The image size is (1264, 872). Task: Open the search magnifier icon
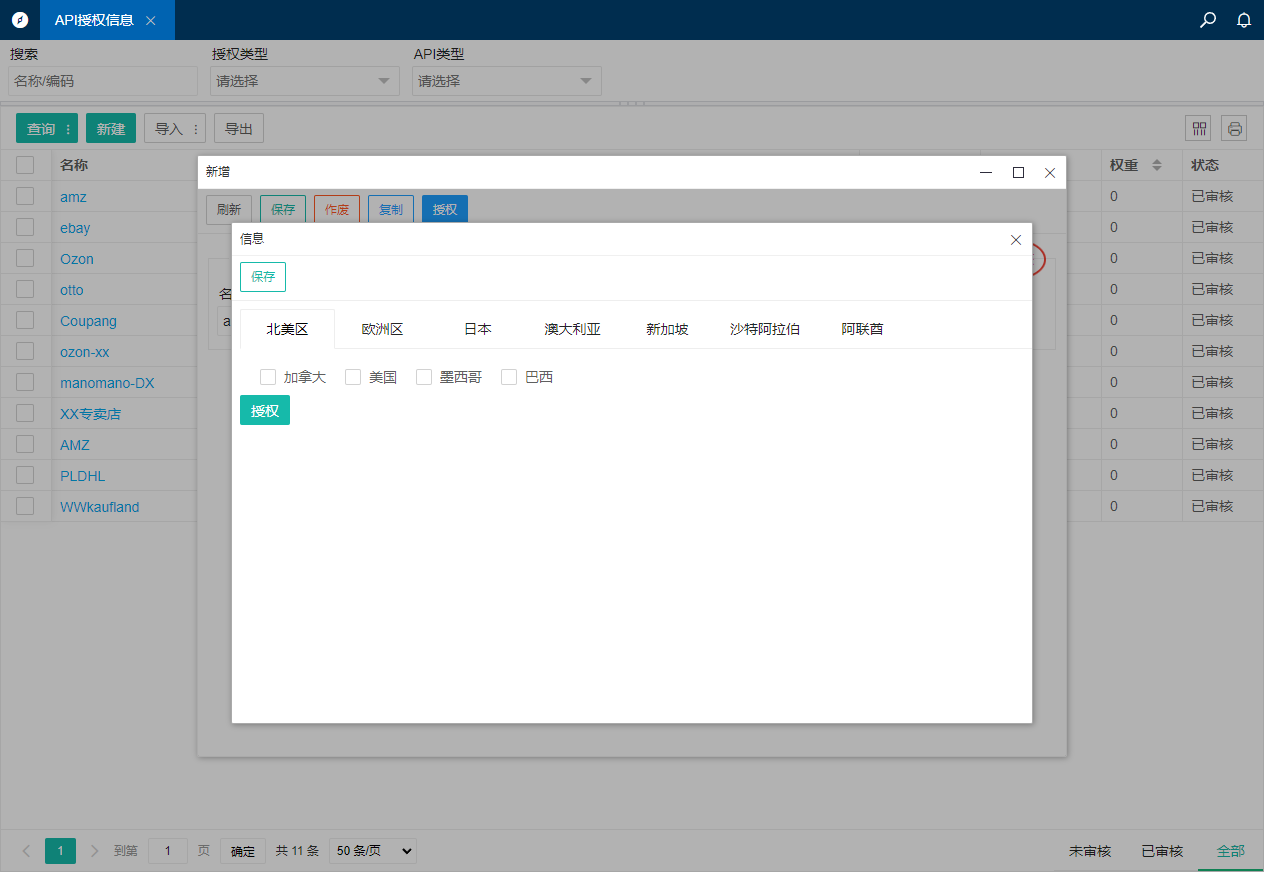pos(1208,20)
